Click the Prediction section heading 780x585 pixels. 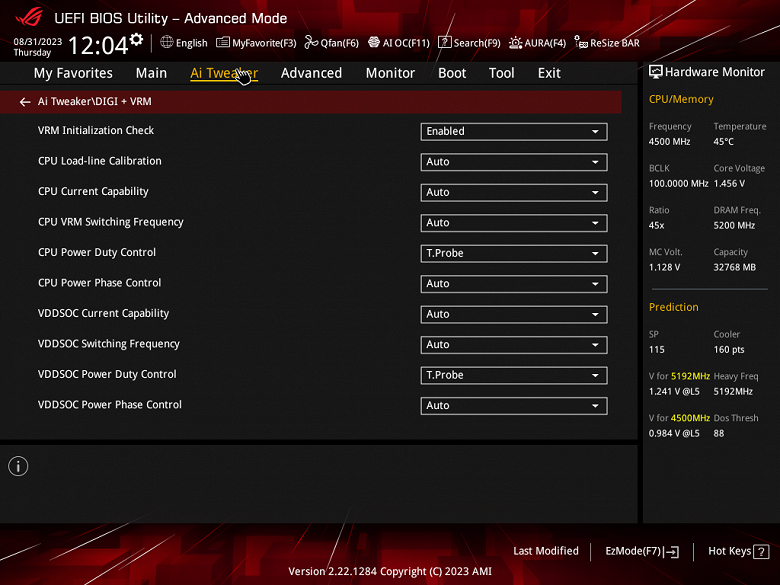click(x=674, y=307)
